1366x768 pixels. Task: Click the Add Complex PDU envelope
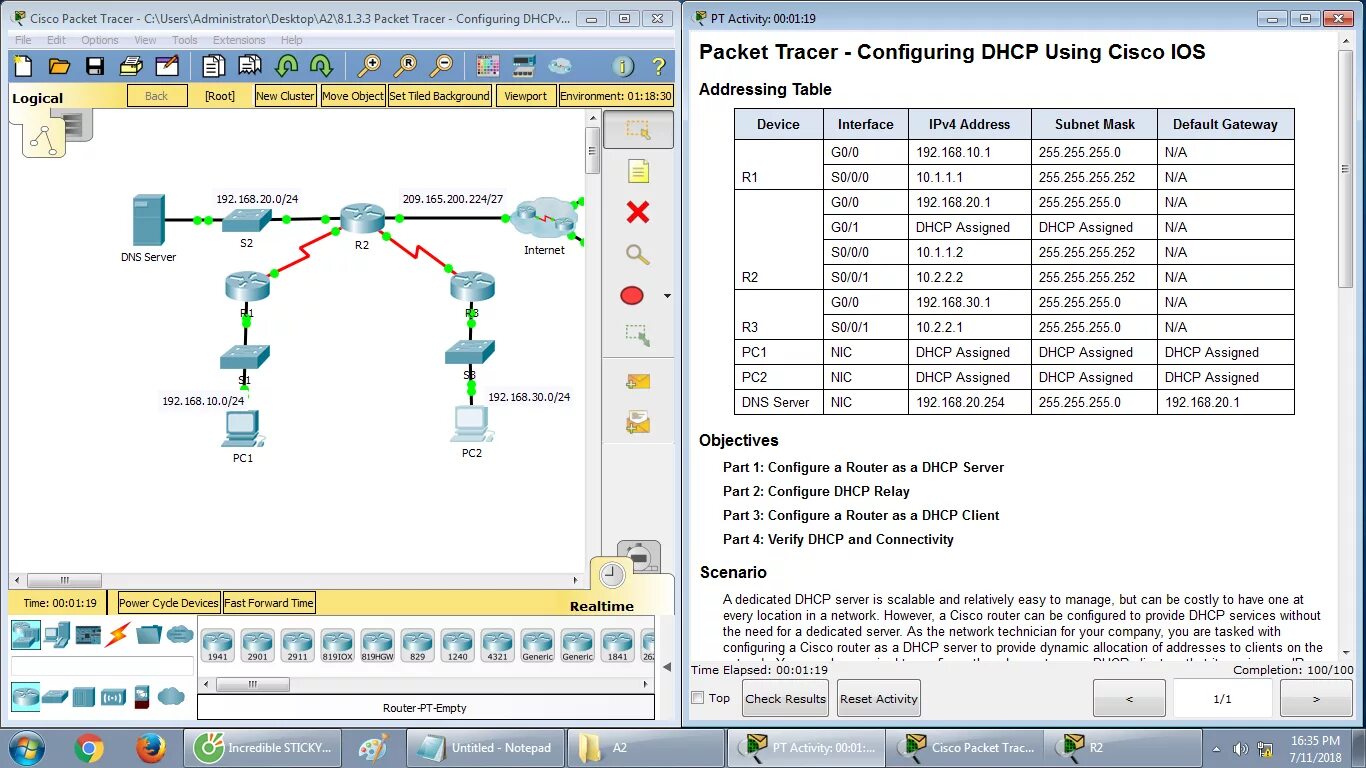(x=637, y=424)
